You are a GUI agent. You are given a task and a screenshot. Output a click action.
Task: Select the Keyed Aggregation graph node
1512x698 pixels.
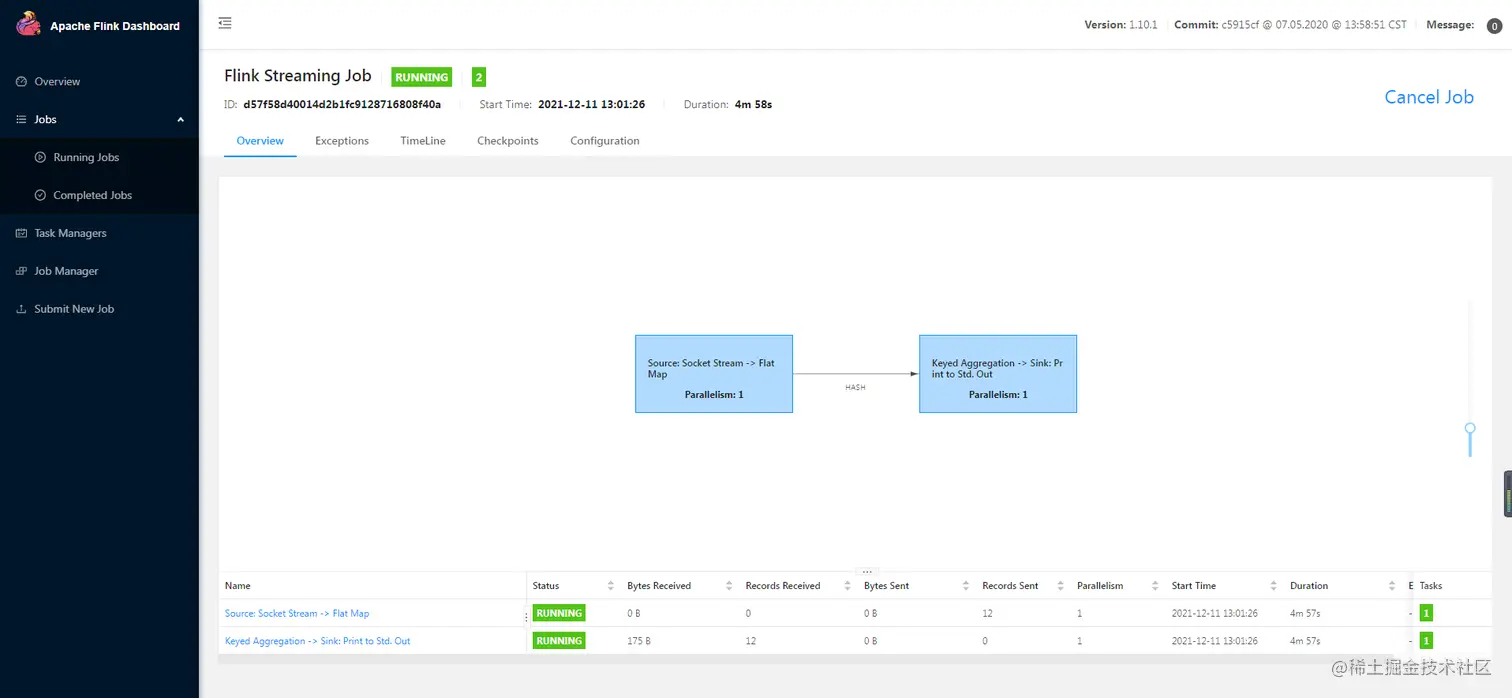tap(997, 373)
